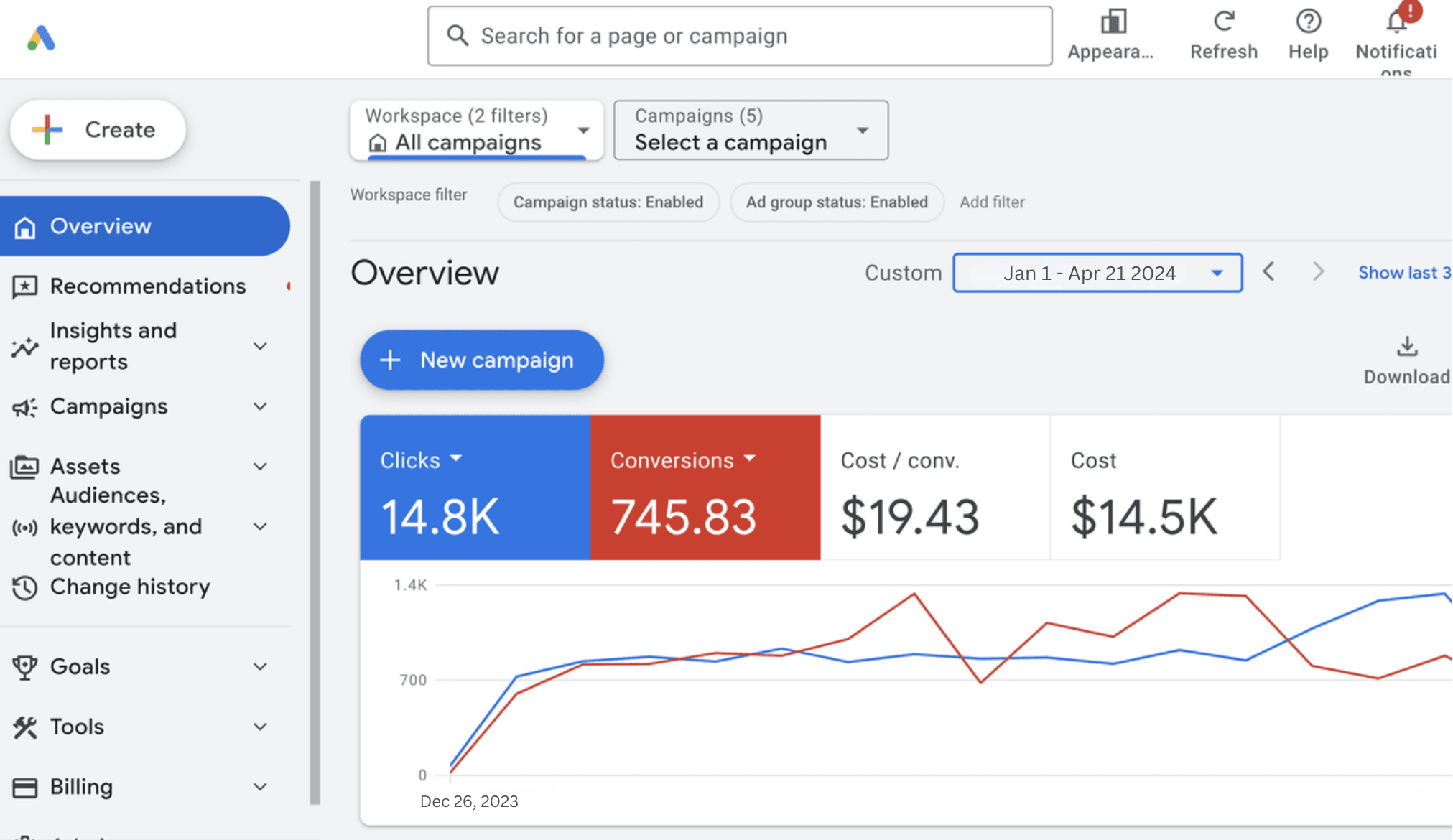The image size is (1453, 840).
Task: Expand the Insights and reports menu
Action: 259,346
